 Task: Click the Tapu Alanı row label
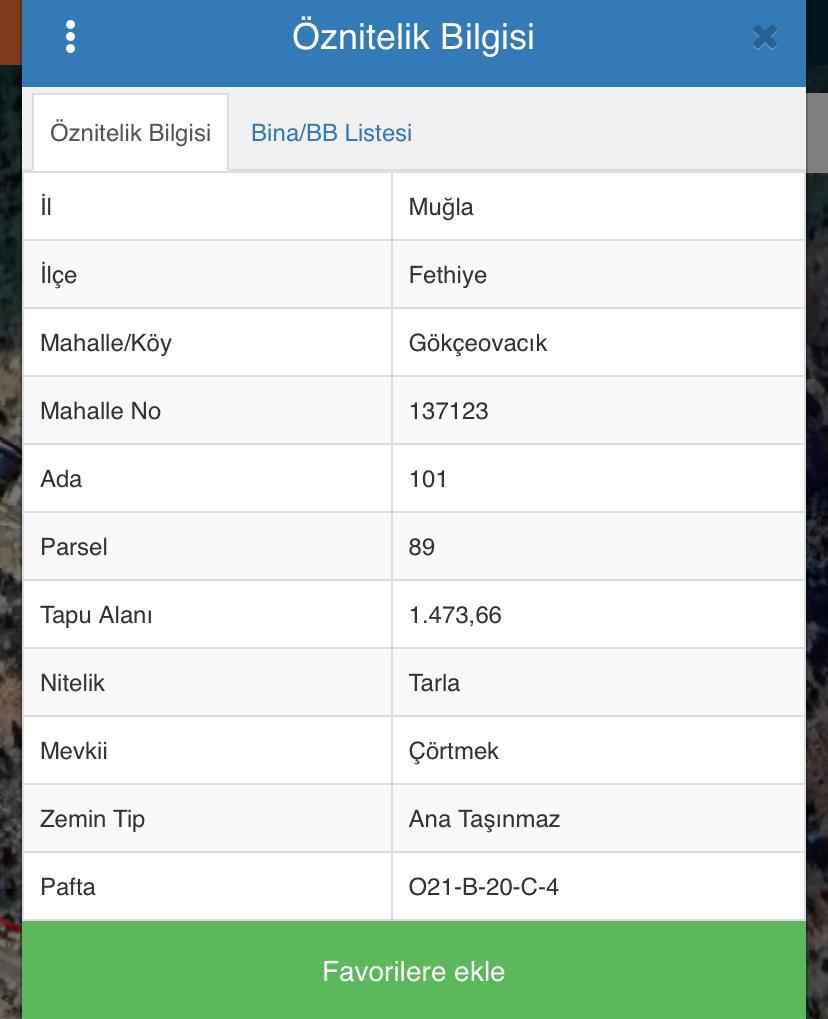click(x=96, y=615)
